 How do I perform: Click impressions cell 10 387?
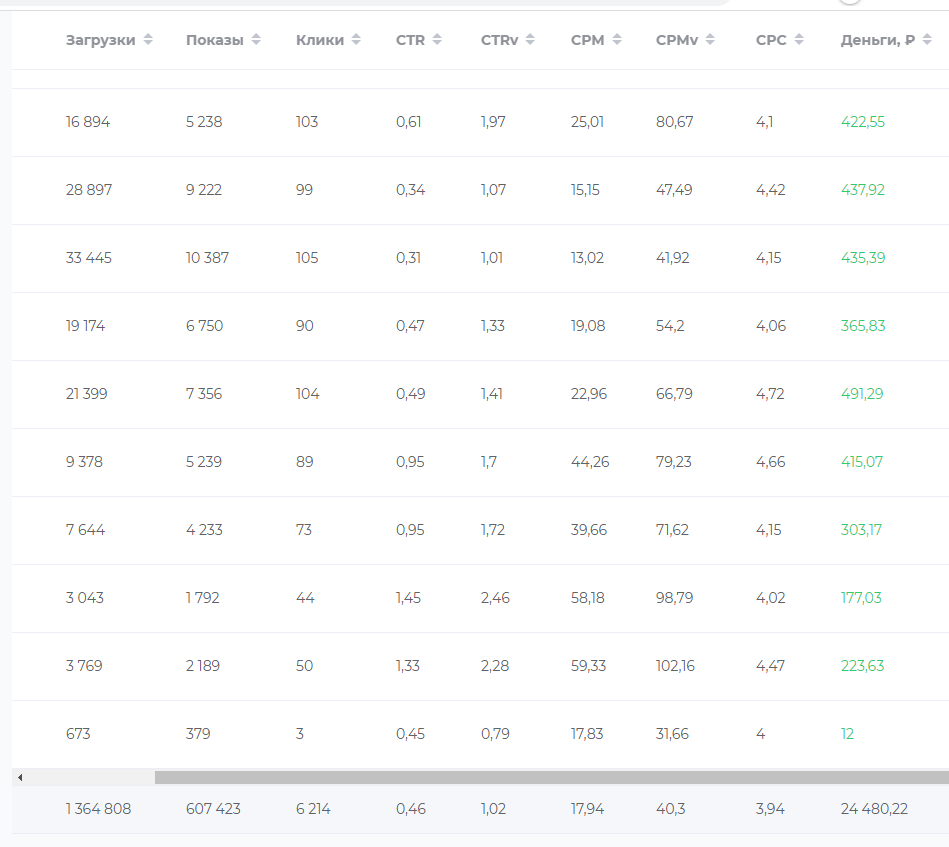tap(208, 258)
